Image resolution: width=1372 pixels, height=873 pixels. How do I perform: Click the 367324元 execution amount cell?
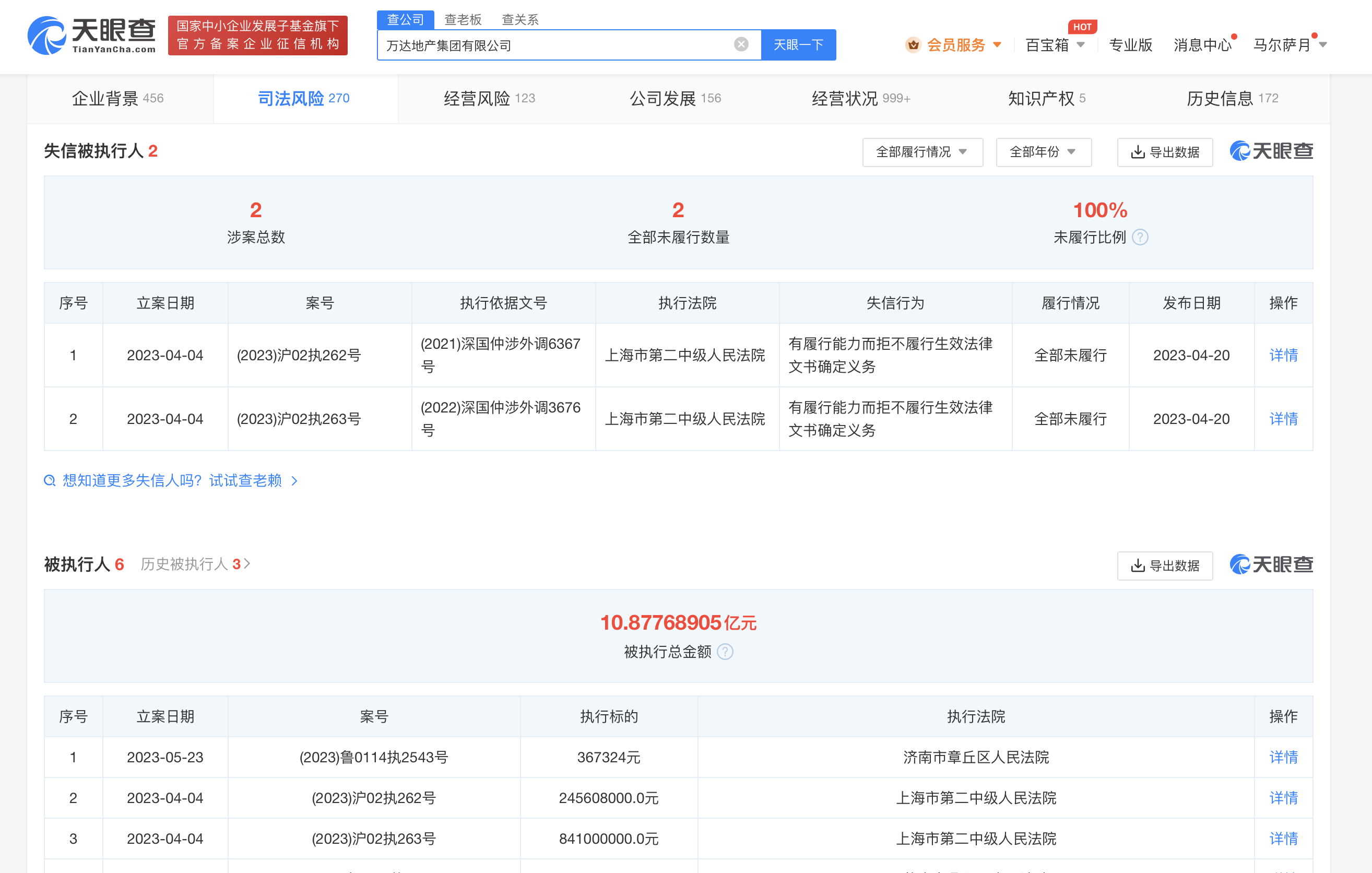[x=609, y=757]
